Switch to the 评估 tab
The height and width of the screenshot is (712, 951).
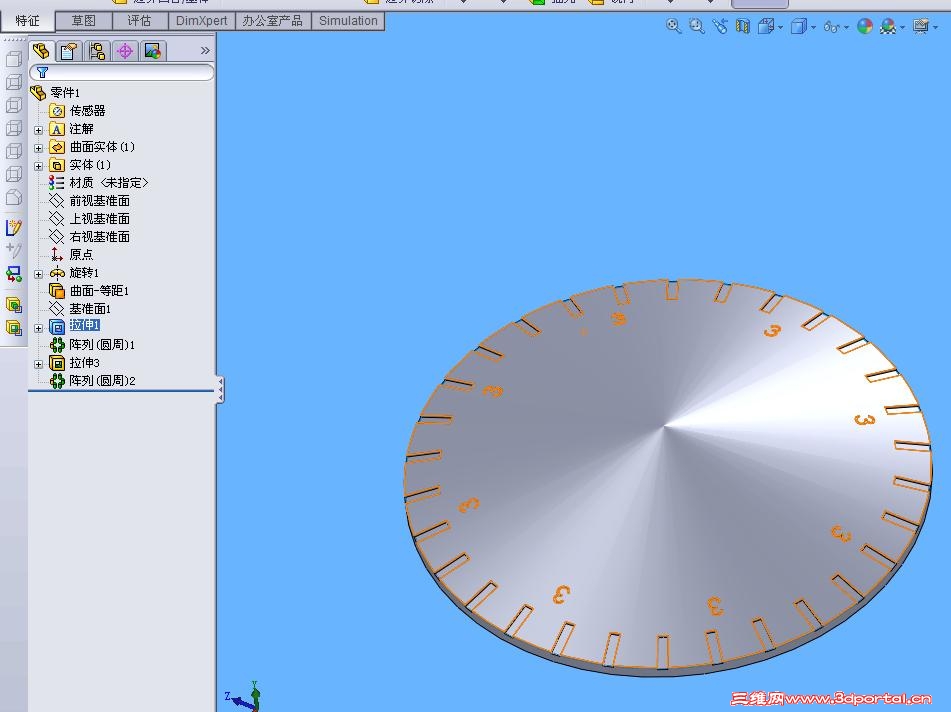pyautogui.click(x=139, y=21)
